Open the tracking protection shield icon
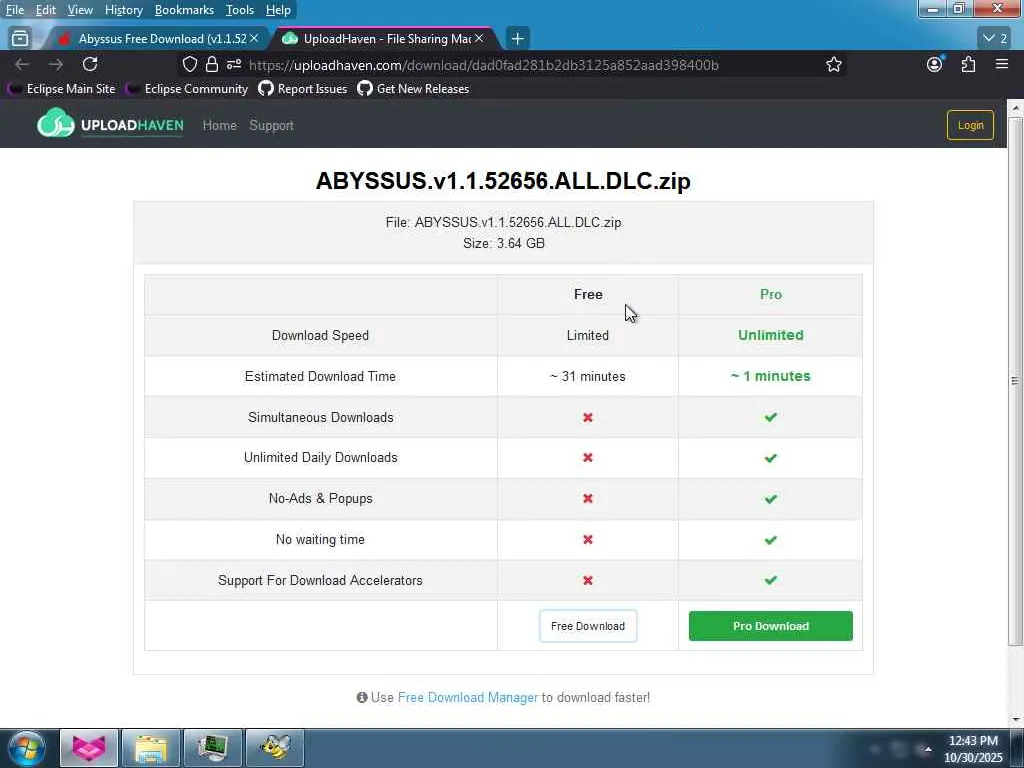 coord(189,65)
